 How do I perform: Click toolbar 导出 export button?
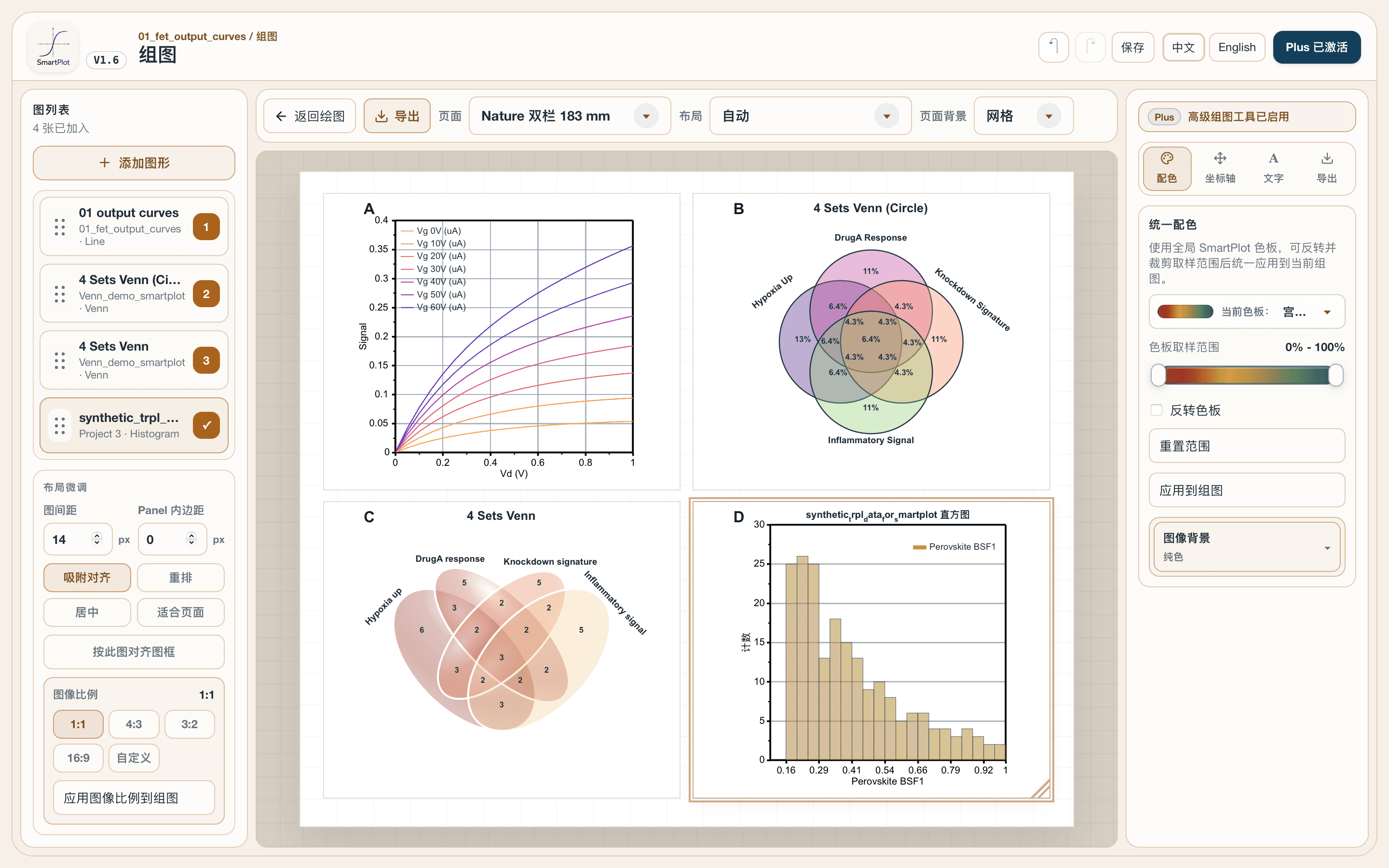tap(397, 116)
